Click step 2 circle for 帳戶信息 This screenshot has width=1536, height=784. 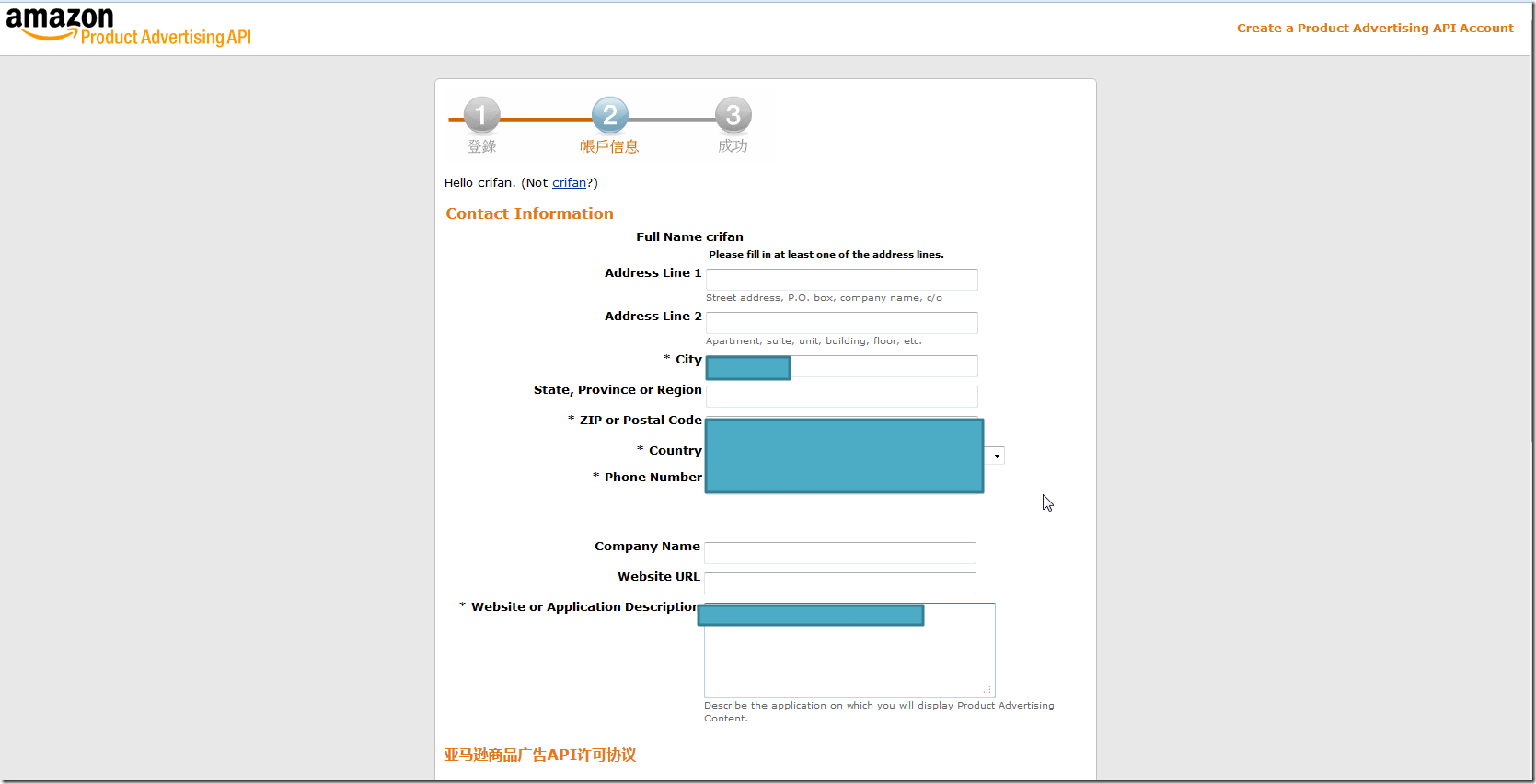[x=609, y=116]
